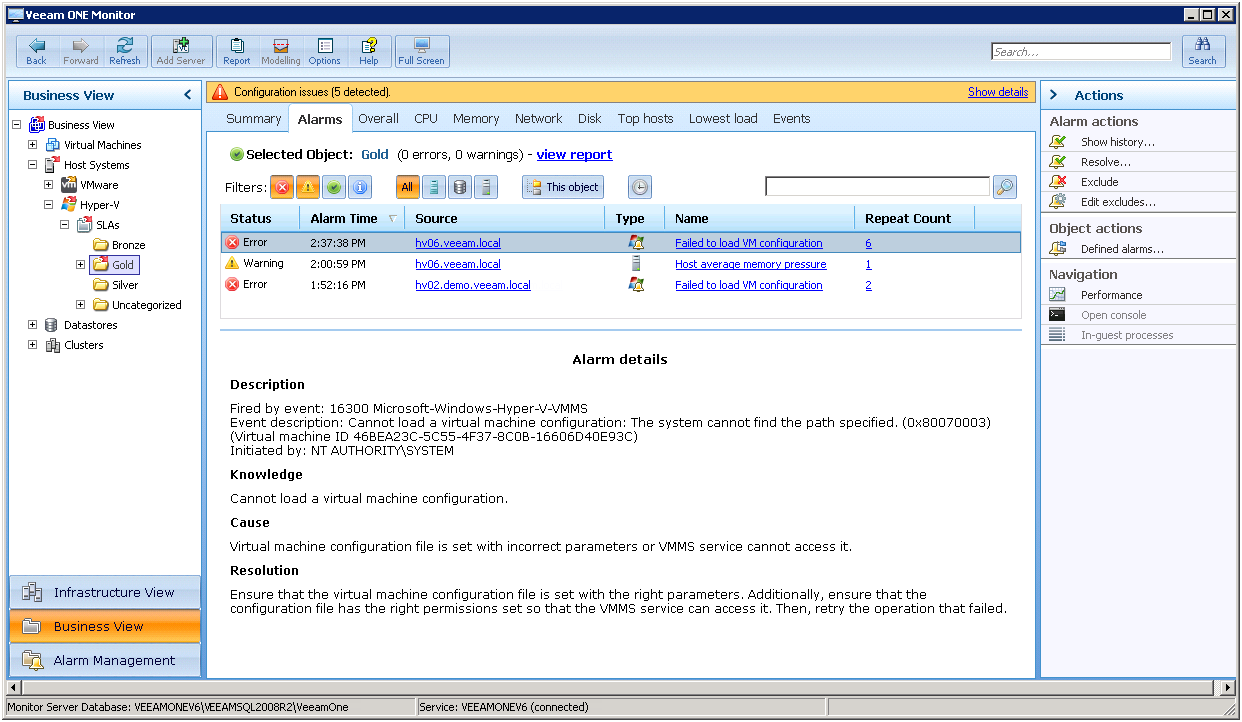Screen dimensions: 1242x722
Task: Click the horizontal scrollbar right arrow
Action: (1229, 688)
